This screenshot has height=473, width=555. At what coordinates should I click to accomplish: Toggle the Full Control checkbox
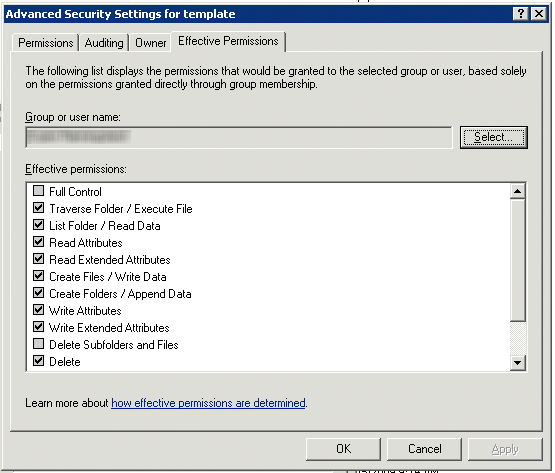38,191
